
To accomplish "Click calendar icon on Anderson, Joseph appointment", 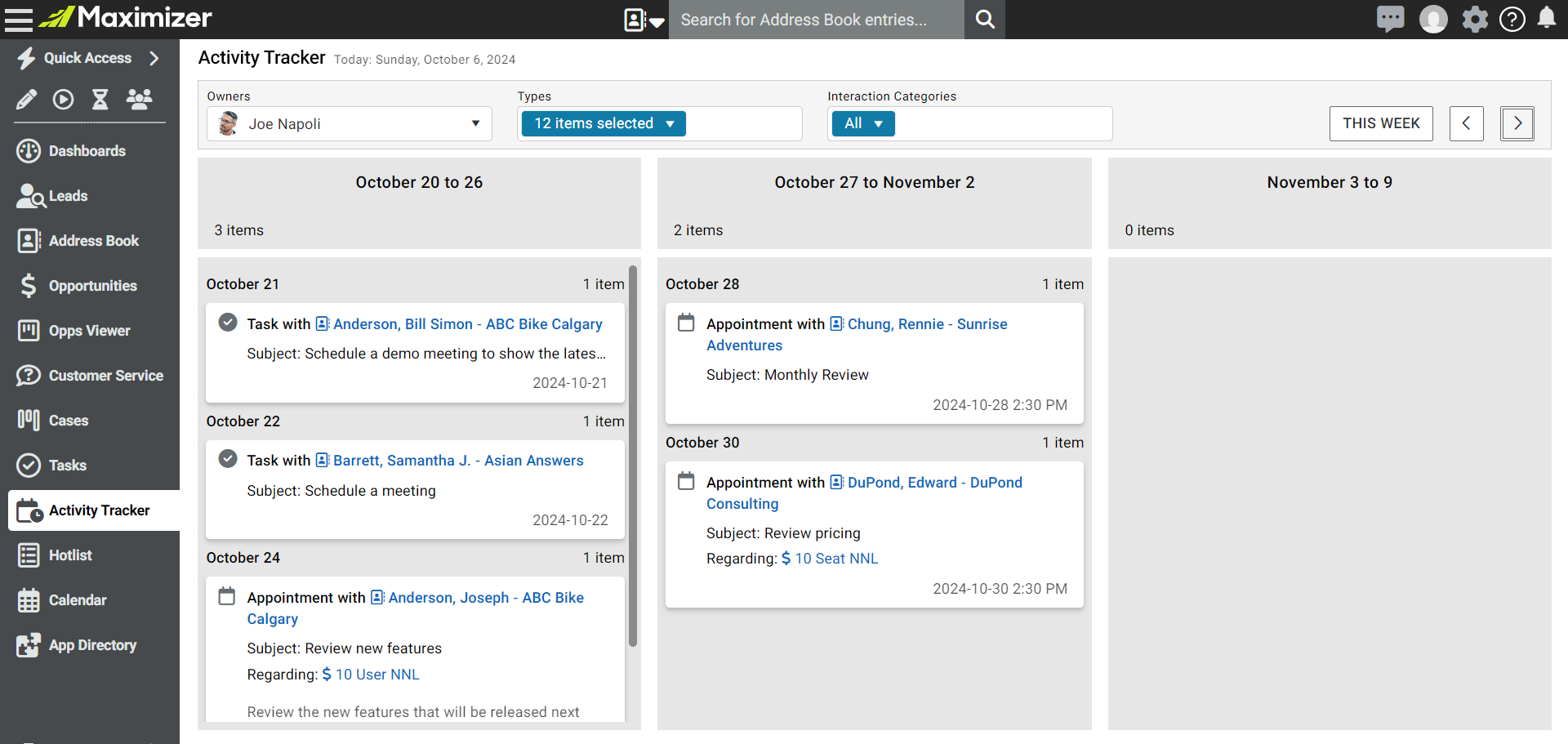I will tap(227, 596).
